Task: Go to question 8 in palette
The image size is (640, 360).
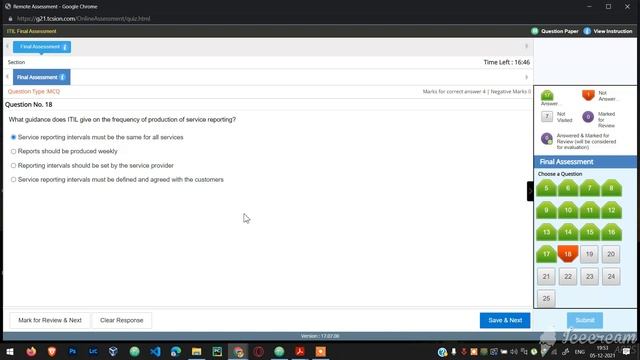Action: pyautogui.click(x=611, y=188)
